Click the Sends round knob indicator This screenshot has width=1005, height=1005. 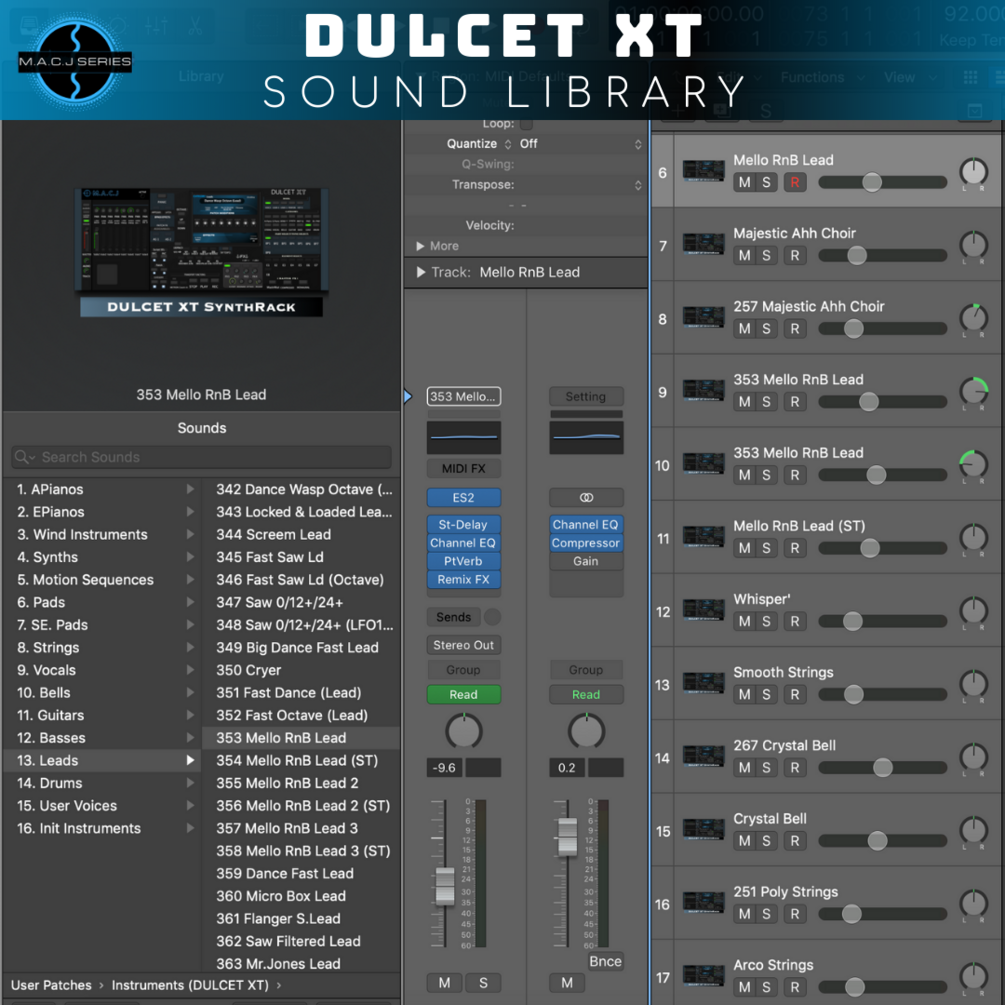[492, 617]
